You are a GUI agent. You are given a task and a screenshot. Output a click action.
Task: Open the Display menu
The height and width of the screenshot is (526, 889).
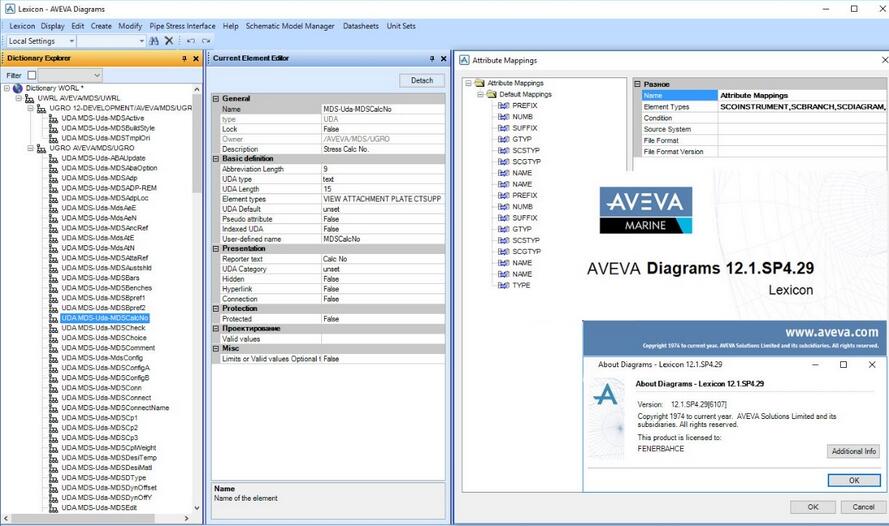[53, 26]
